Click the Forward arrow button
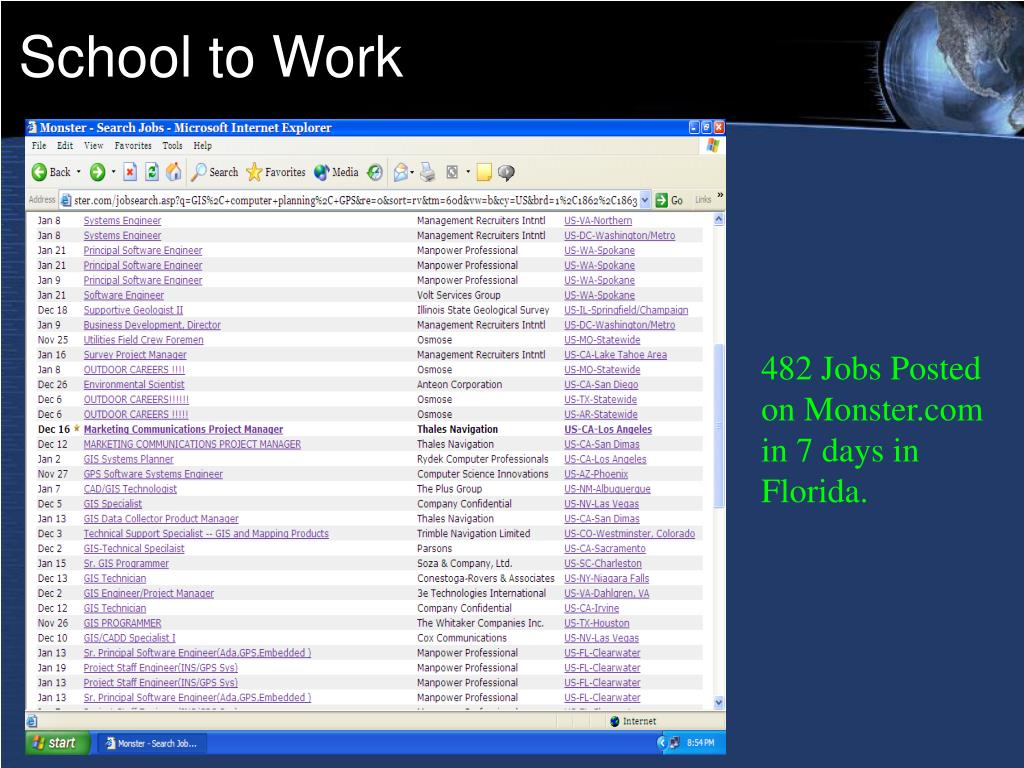 97,172
